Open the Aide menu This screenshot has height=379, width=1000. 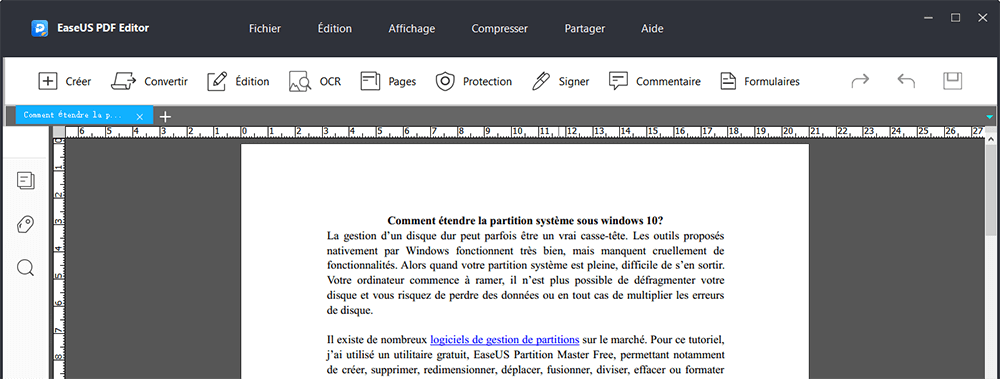point(652,28)
